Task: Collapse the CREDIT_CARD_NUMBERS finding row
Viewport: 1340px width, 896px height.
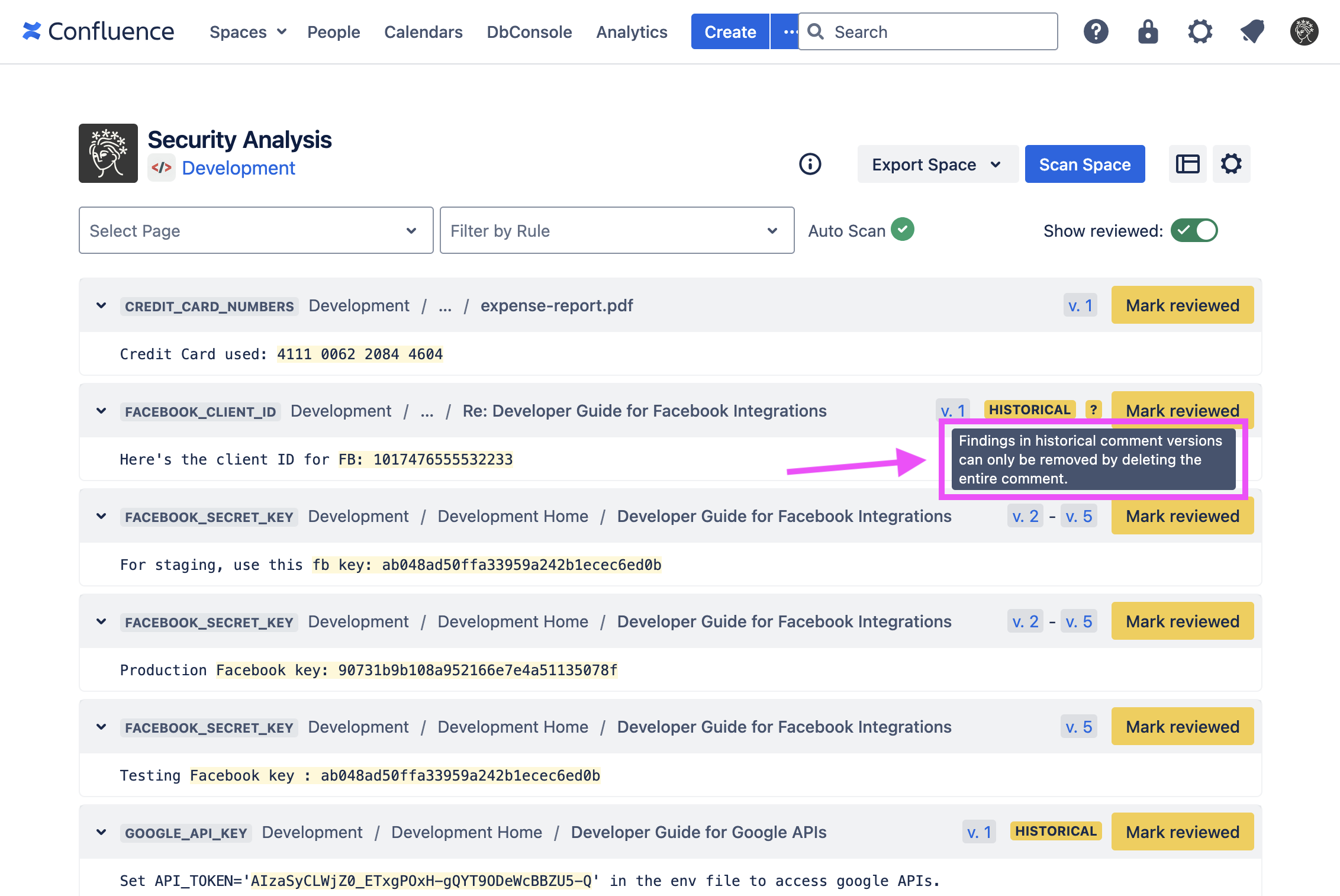Action: point(101,305)
